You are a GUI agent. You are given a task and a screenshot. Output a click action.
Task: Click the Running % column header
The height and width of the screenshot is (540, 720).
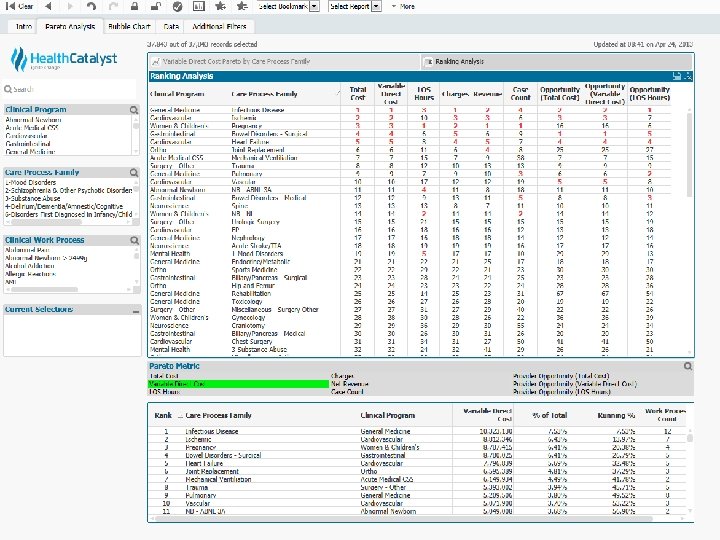[x=615, y=416]
